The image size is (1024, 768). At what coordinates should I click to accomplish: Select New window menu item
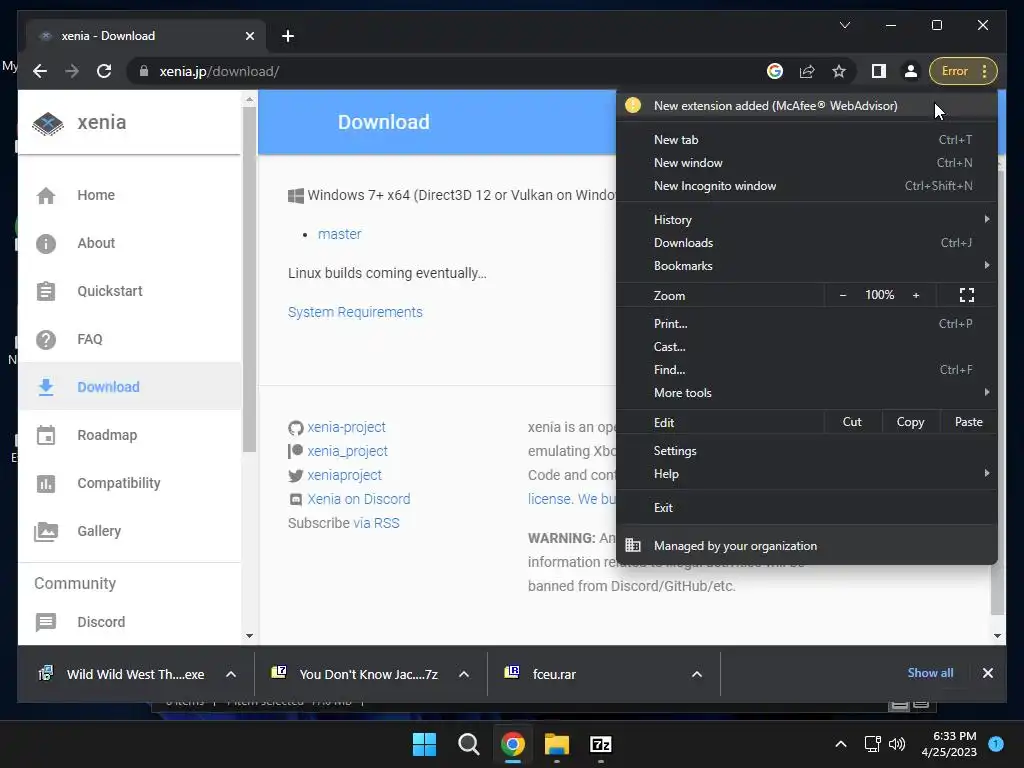tap(806, 163)
